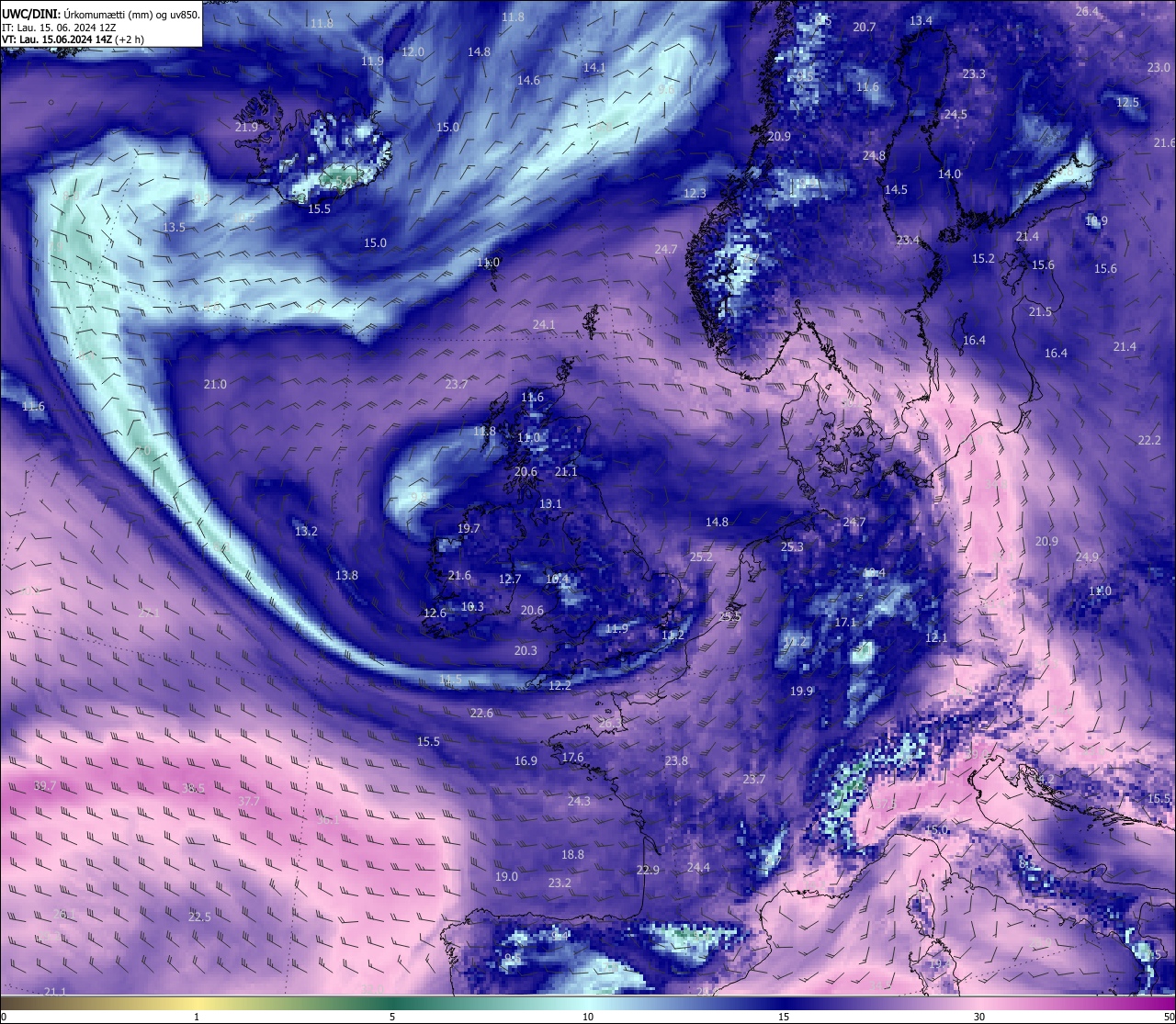The width and height of the screenshot is (1176, 1024).
Task: Click the 24.4 value in southern France
Action: coord(698,867)
